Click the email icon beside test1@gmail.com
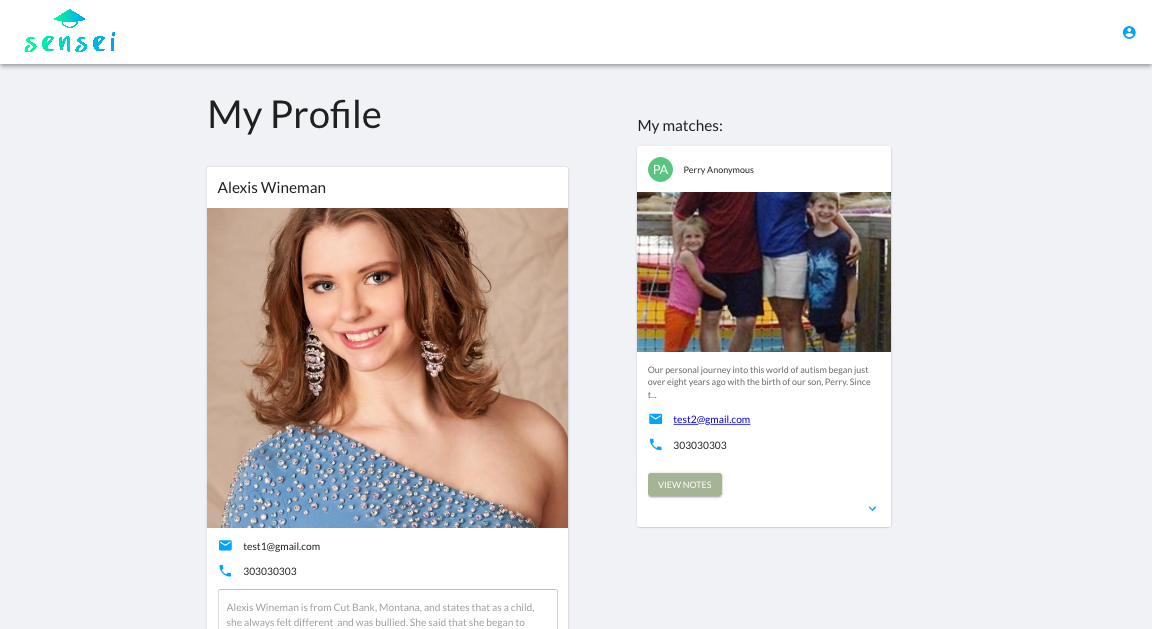This screenshot has width=1152, height=629. [225, 545]
